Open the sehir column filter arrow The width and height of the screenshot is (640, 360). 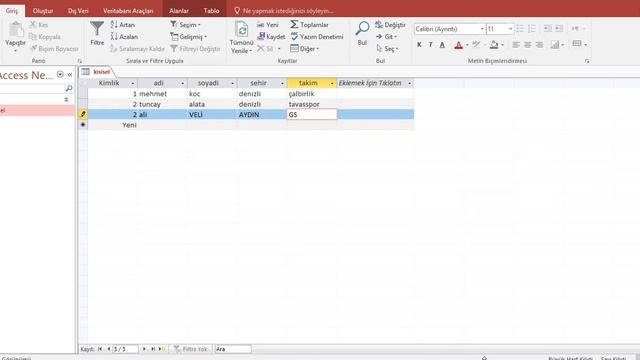click(x=282, y=83)
